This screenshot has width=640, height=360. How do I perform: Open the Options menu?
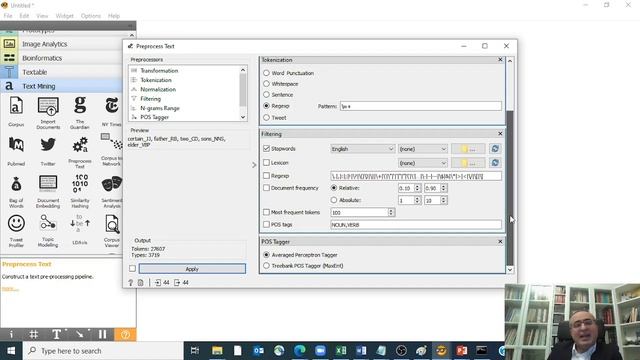91,16
